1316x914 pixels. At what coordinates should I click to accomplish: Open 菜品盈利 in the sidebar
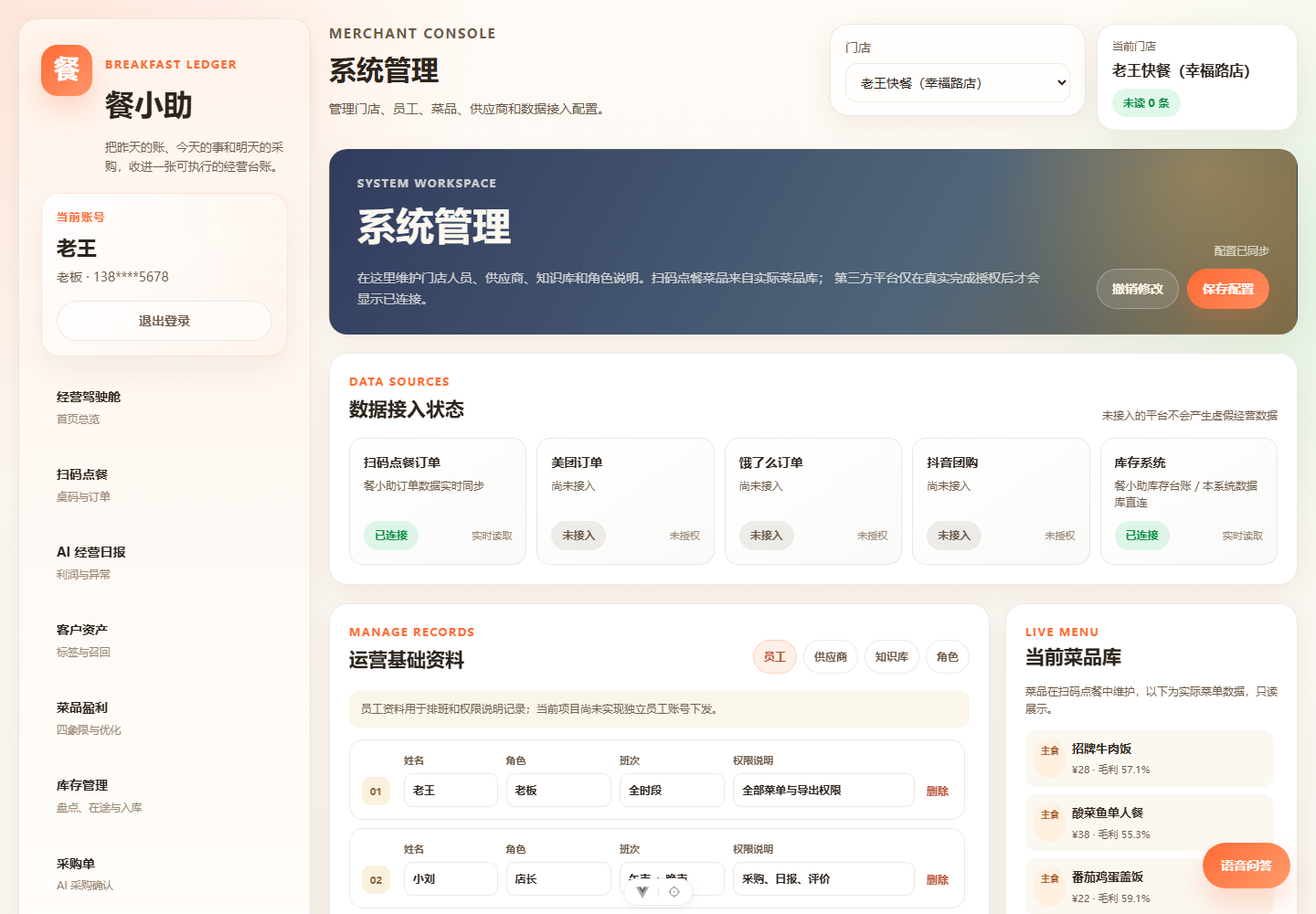(x=164, y=718)
